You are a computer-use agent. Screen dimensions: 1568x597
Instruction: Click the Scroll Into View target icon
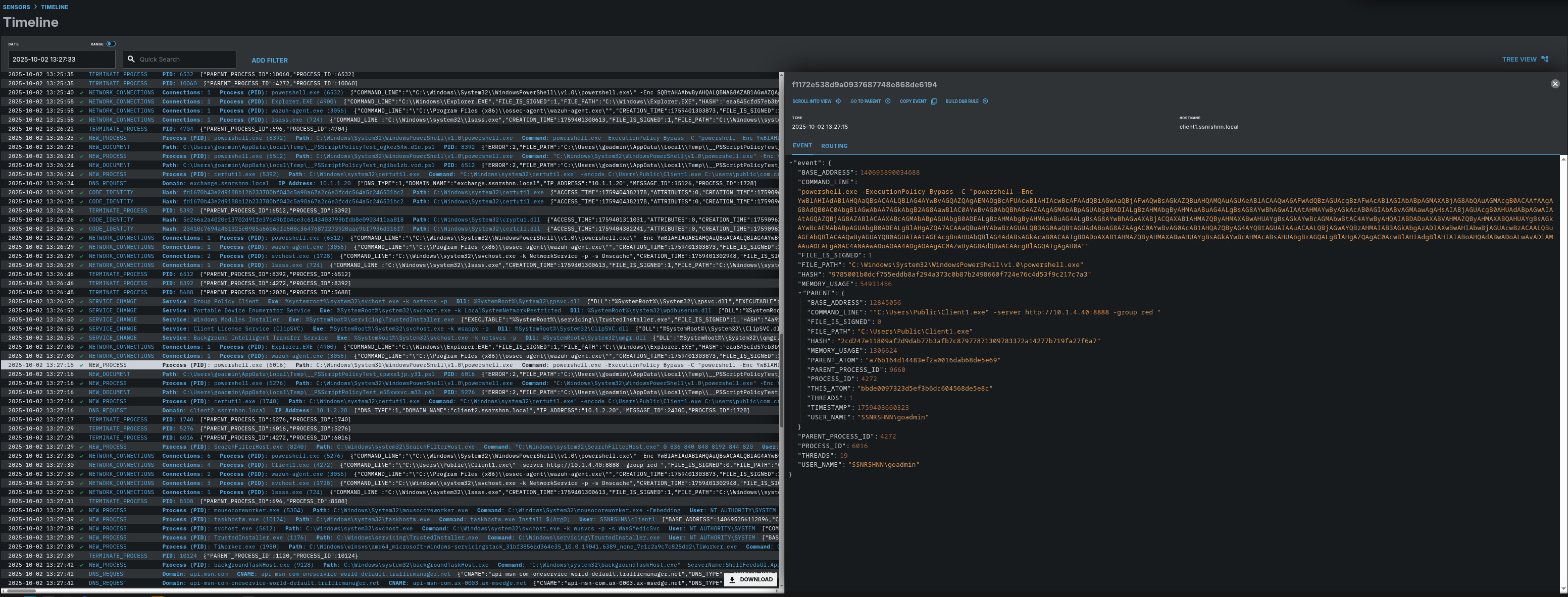(838, 101)
